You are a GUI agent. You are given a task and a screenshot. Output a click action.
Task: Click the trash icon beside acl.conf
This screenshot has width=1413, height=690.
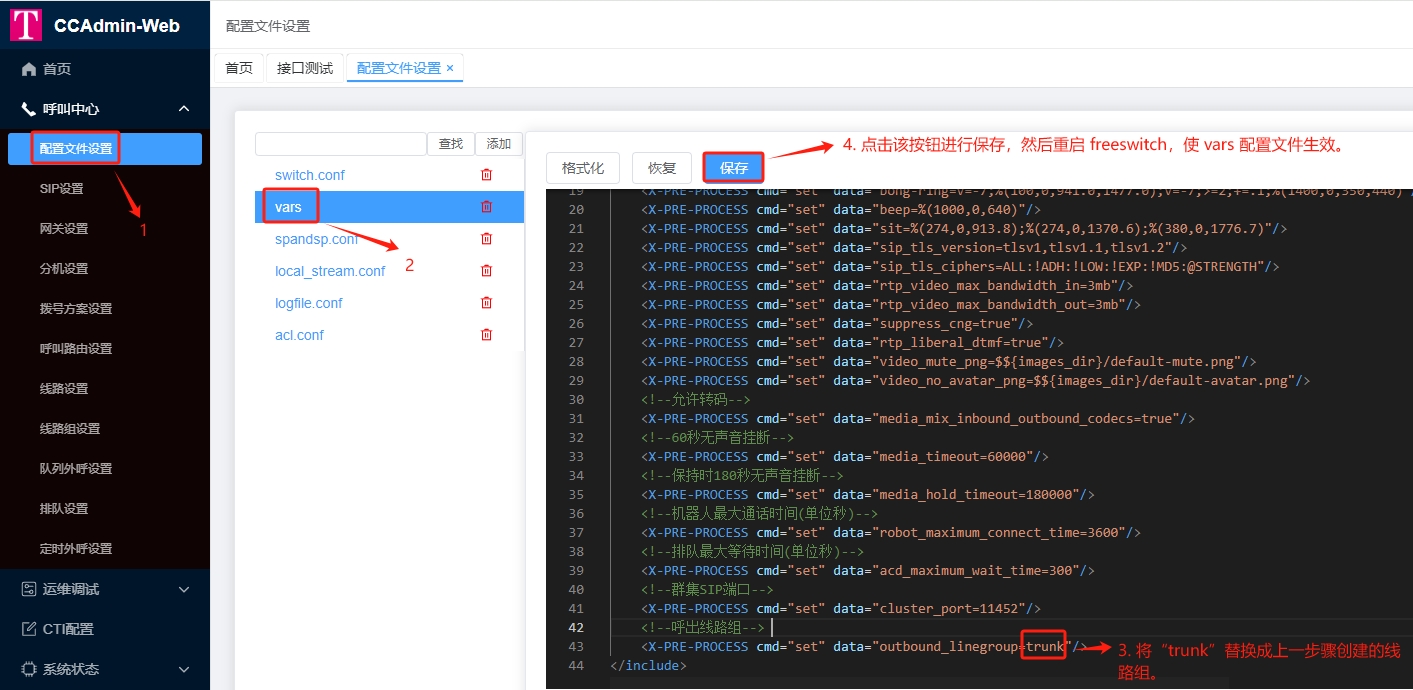coord(486,335)
